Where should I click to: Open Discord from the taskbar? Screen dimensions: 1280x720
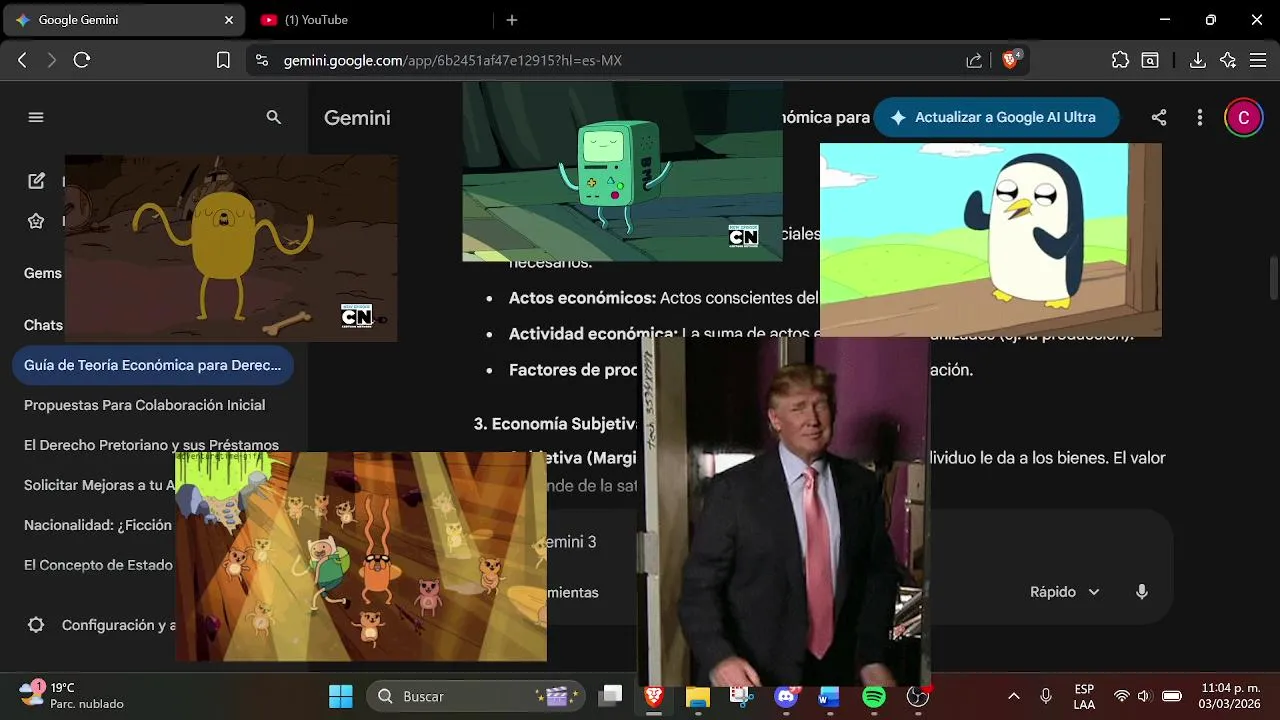click(x=786, y=696)
